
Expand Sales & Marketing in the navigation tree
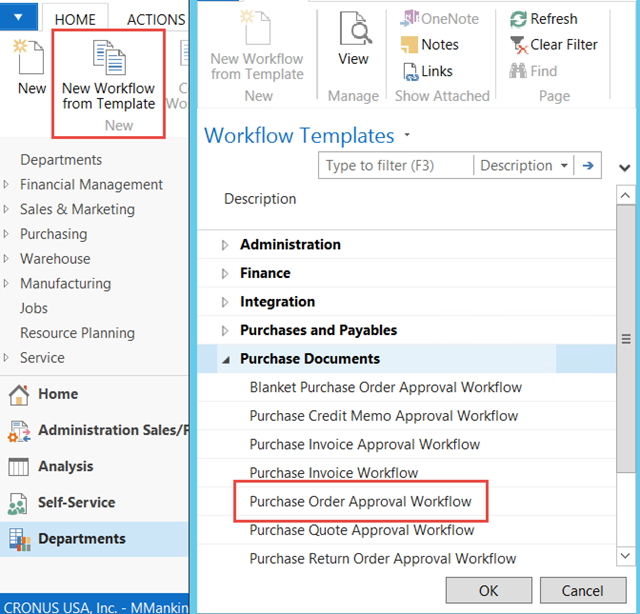(x=6, y=209)
